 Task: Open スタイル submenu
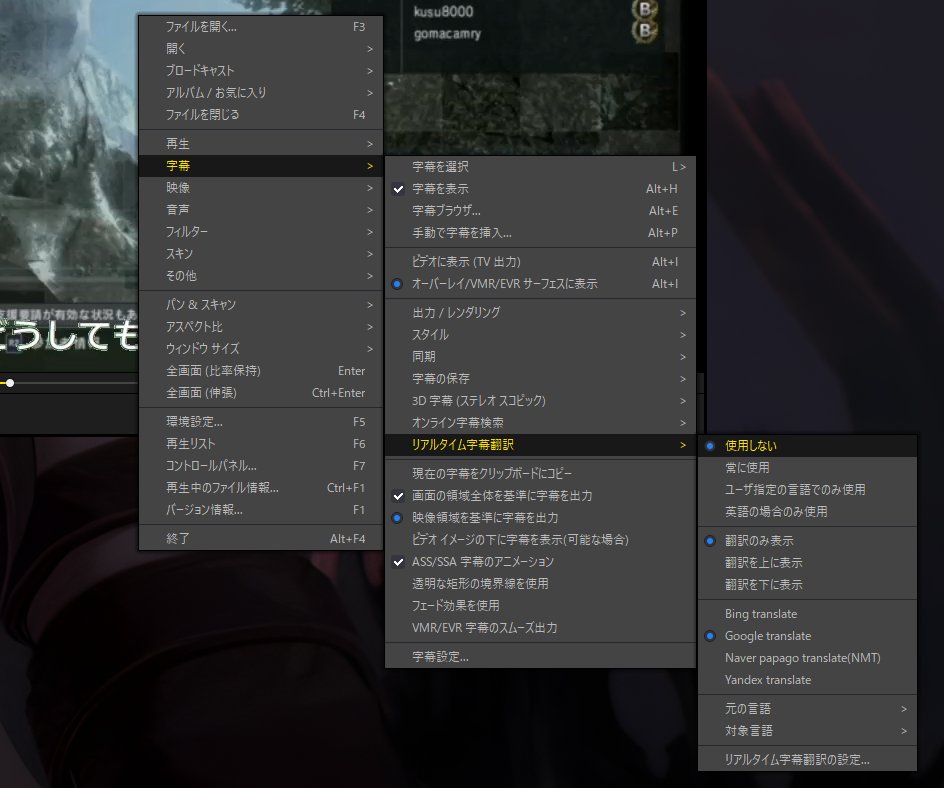[540, 335]
